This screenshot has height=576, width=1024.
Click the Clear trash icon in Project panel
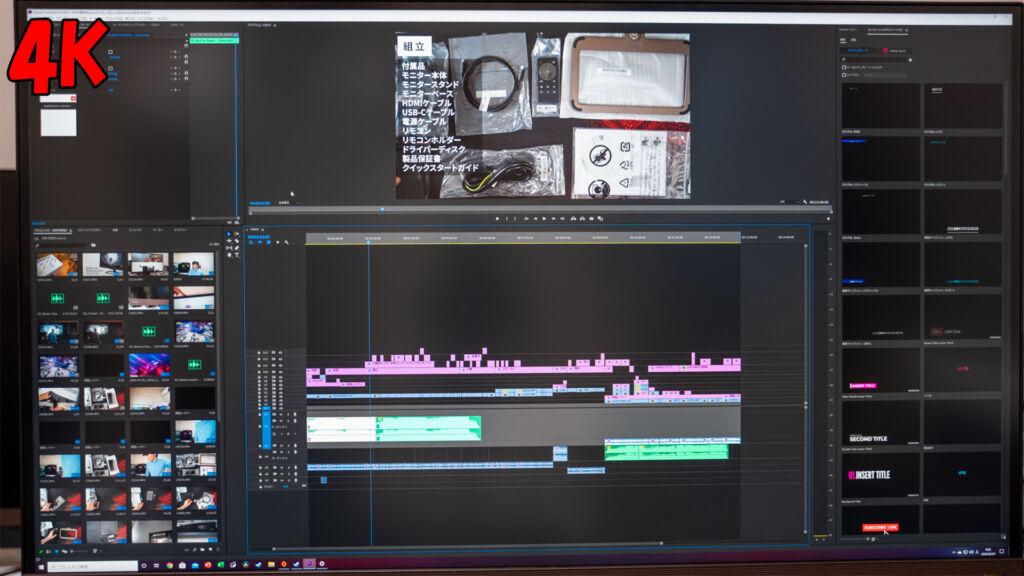pyautogui.click(x=218, y=550)
